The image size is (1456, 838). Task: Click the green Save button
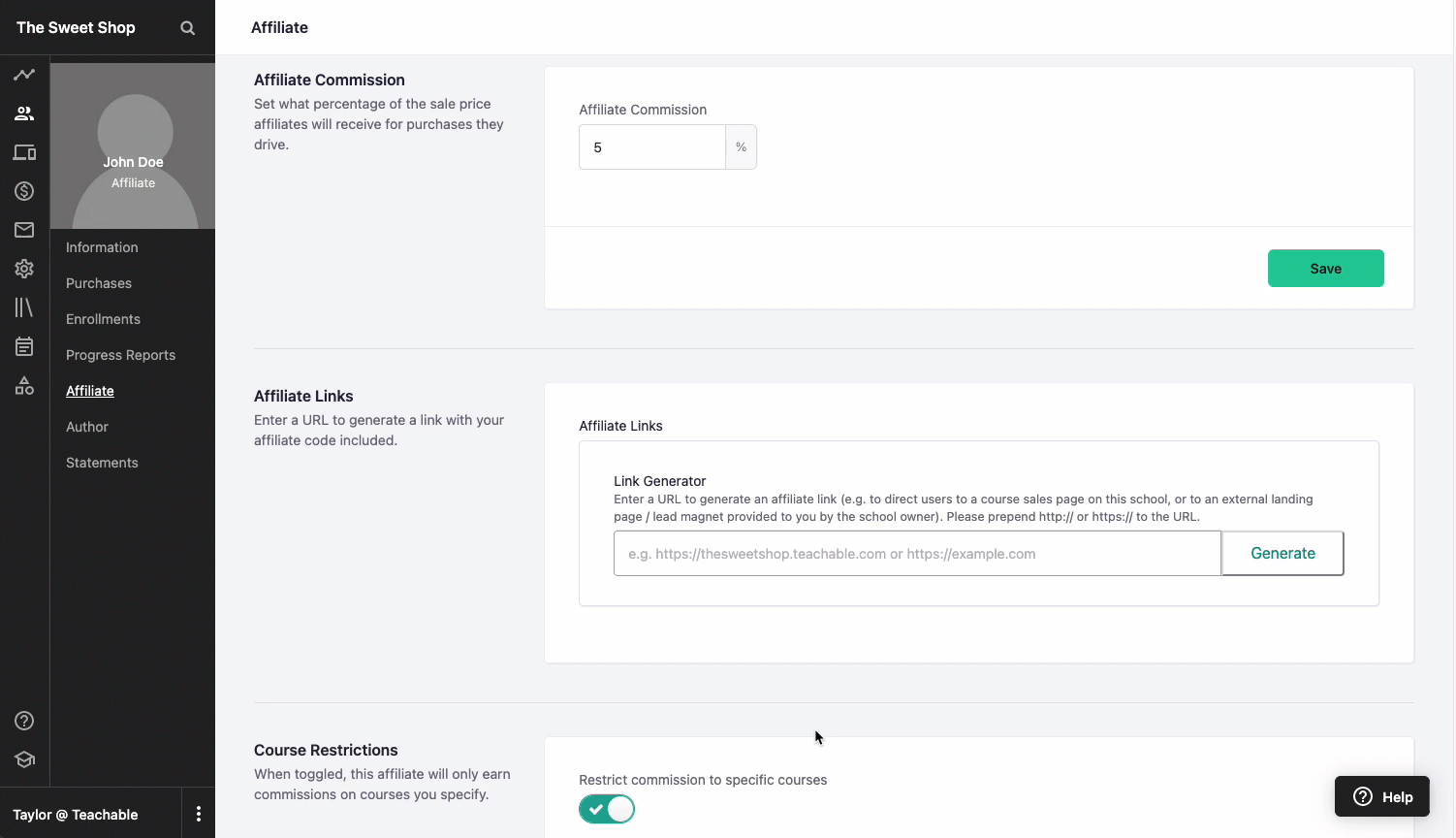pyautogui.click(x=1325, y=269)
